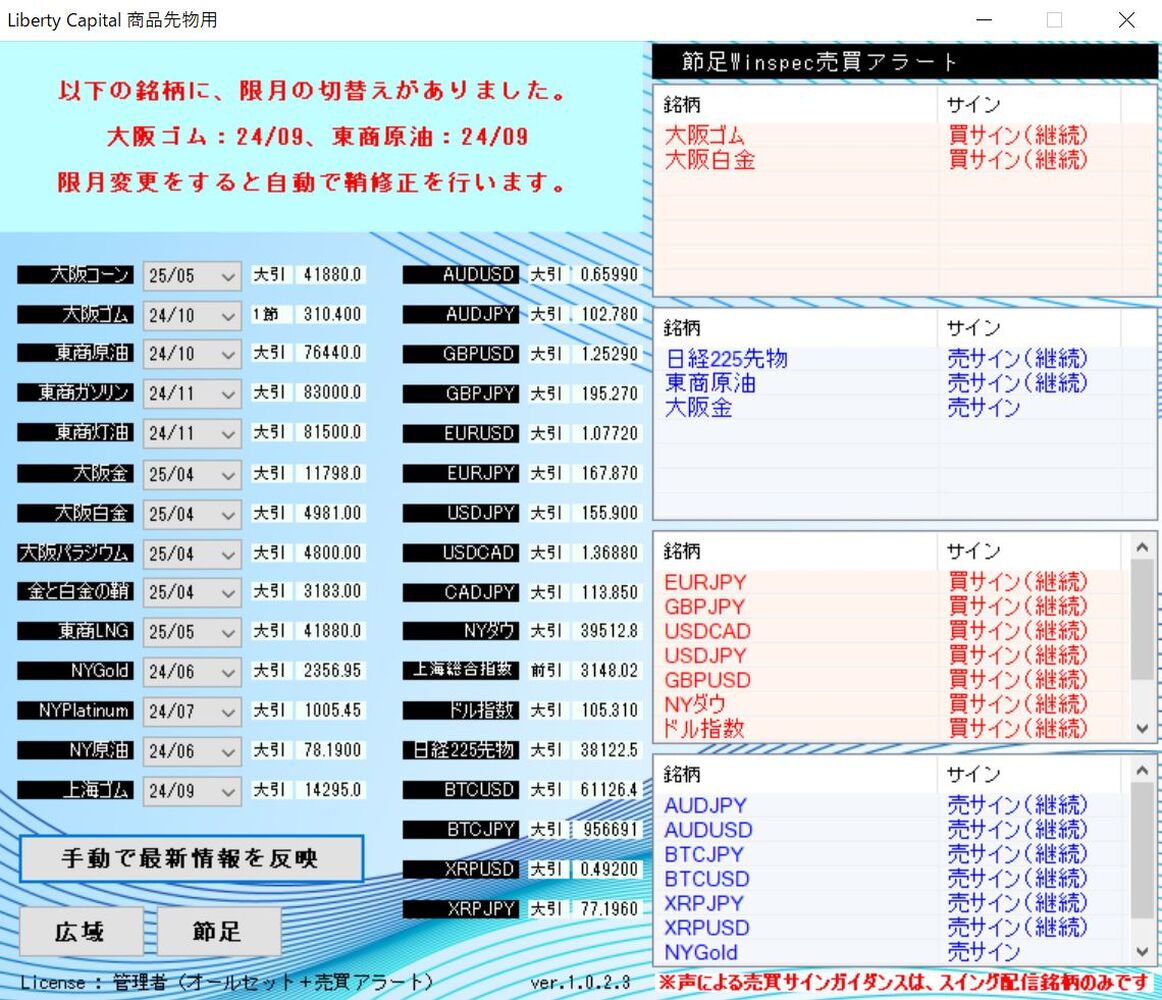Select the AUDJPY sell alert row
This screenshot has width=1162, height=1000.
893,805
